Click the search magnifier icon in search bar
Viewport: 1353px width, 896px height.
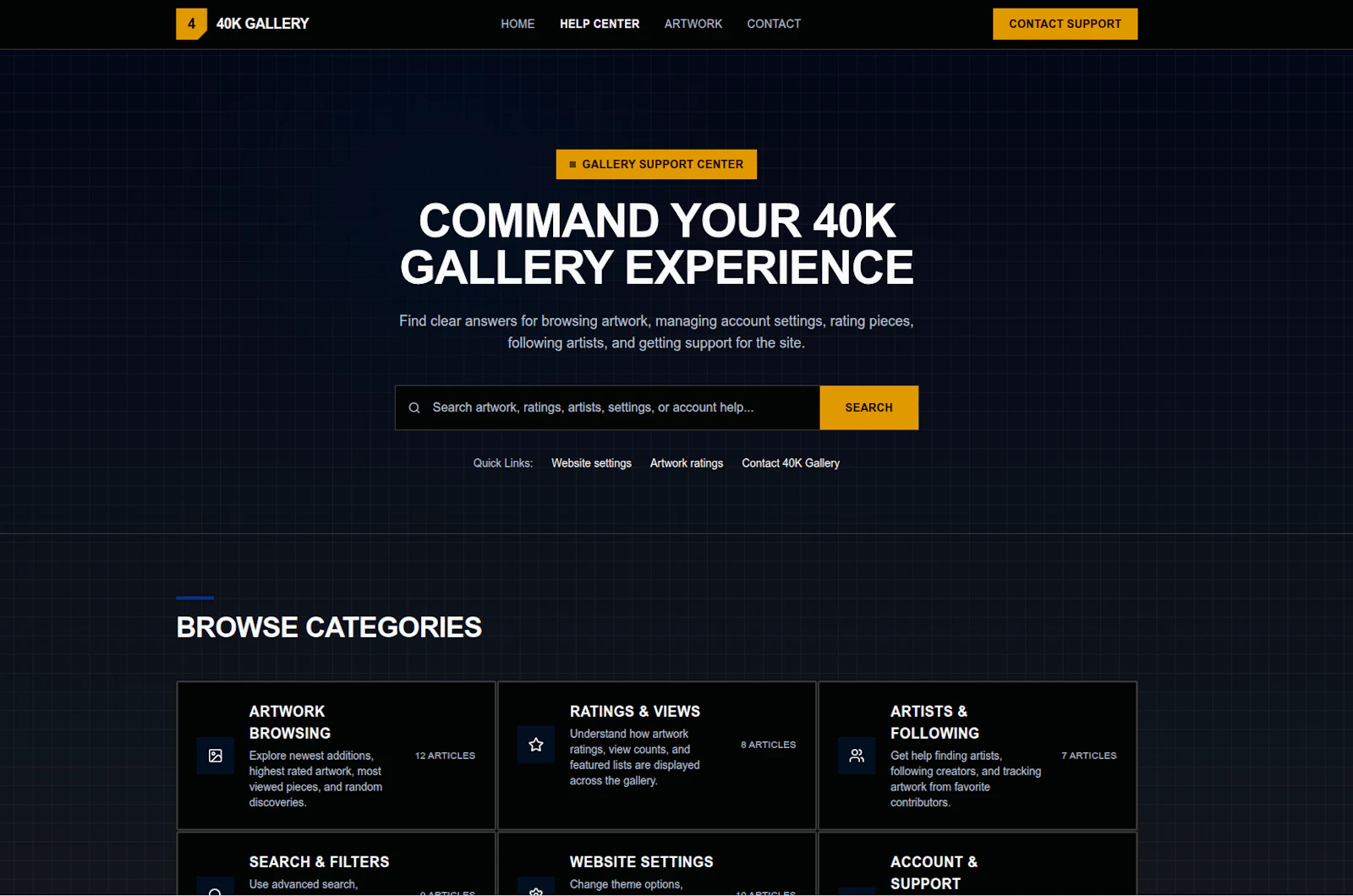tap(414, 407)
